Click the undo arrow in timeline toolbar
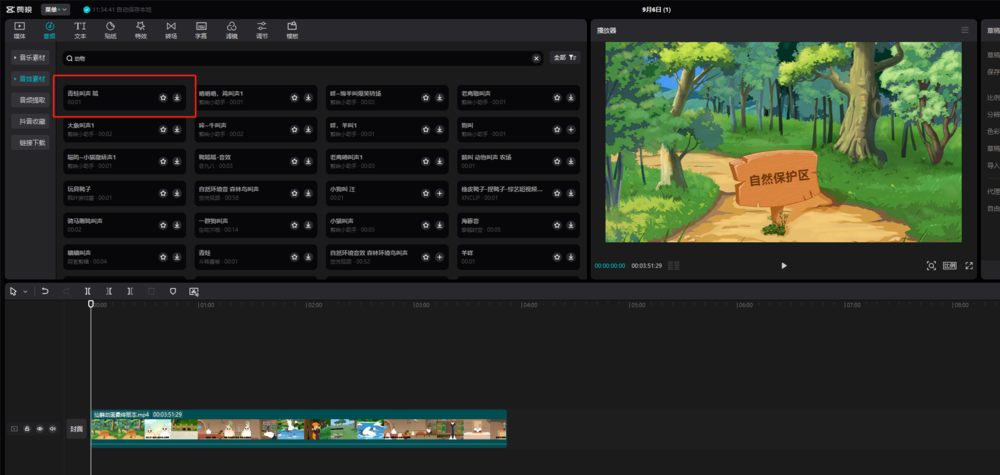 click(45, 291)
